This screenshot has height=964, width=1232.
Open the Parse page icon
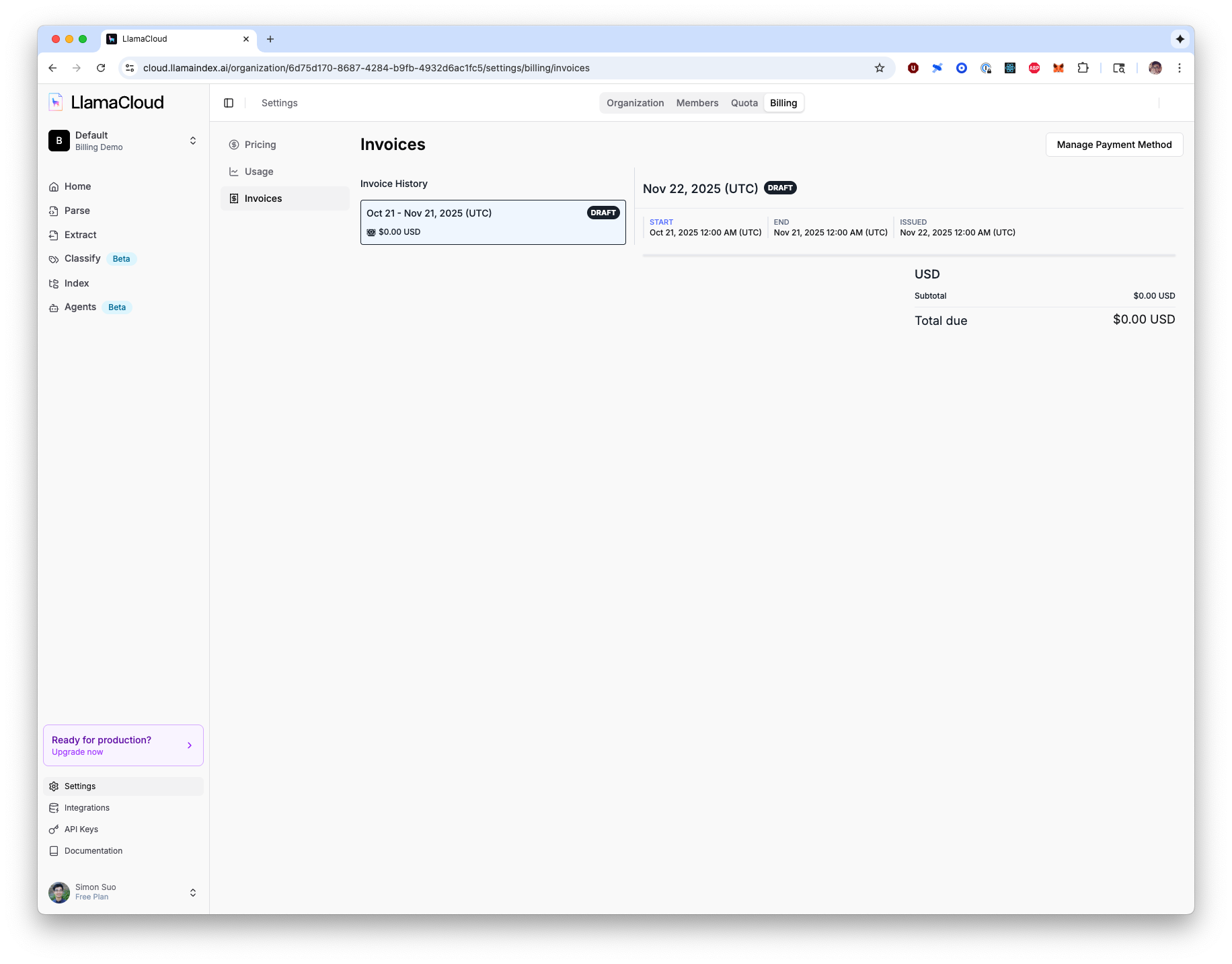(x=54, y=211)
